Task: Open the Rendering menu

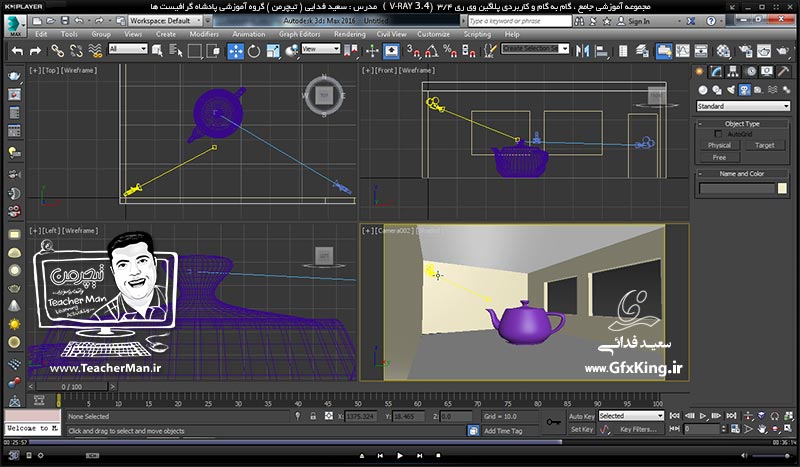Action: coord(349,34)
